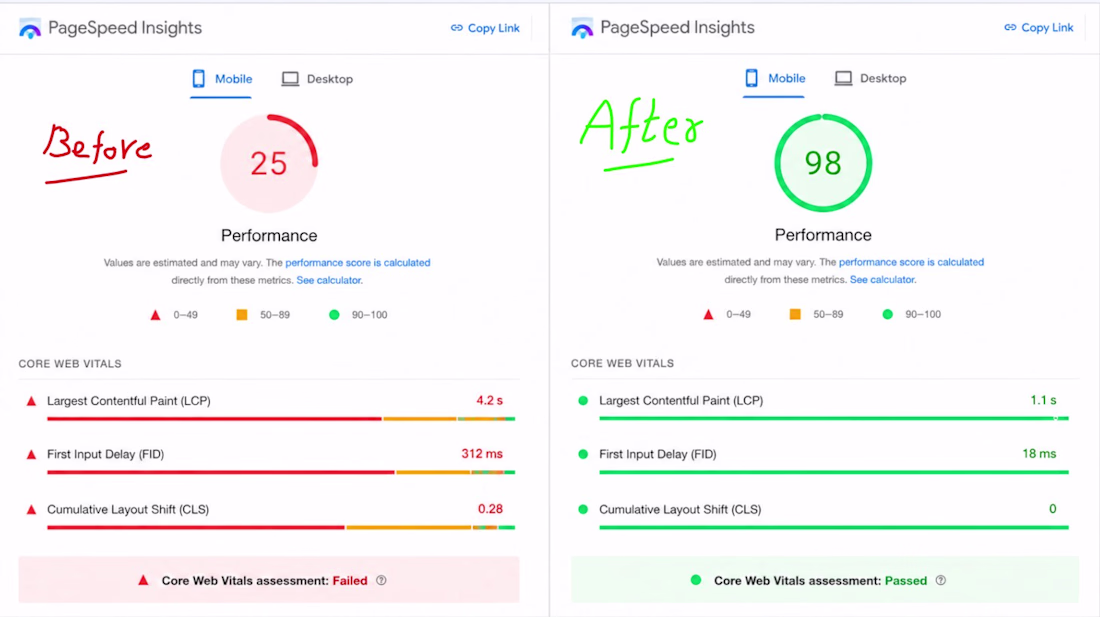
Task: Click 'Cumulative Layout Shift (CLS)' label in Before panel
Action: 128,510
